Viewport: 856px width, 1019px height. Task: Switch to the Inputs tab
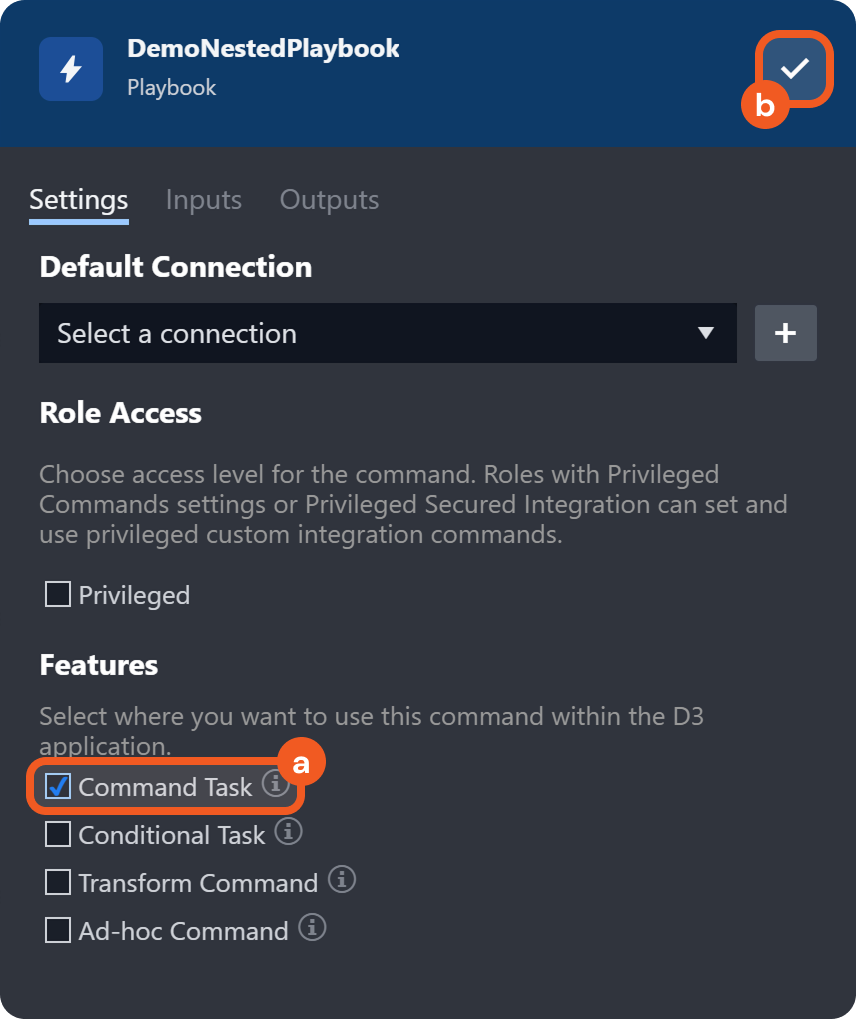pos(204,200)
